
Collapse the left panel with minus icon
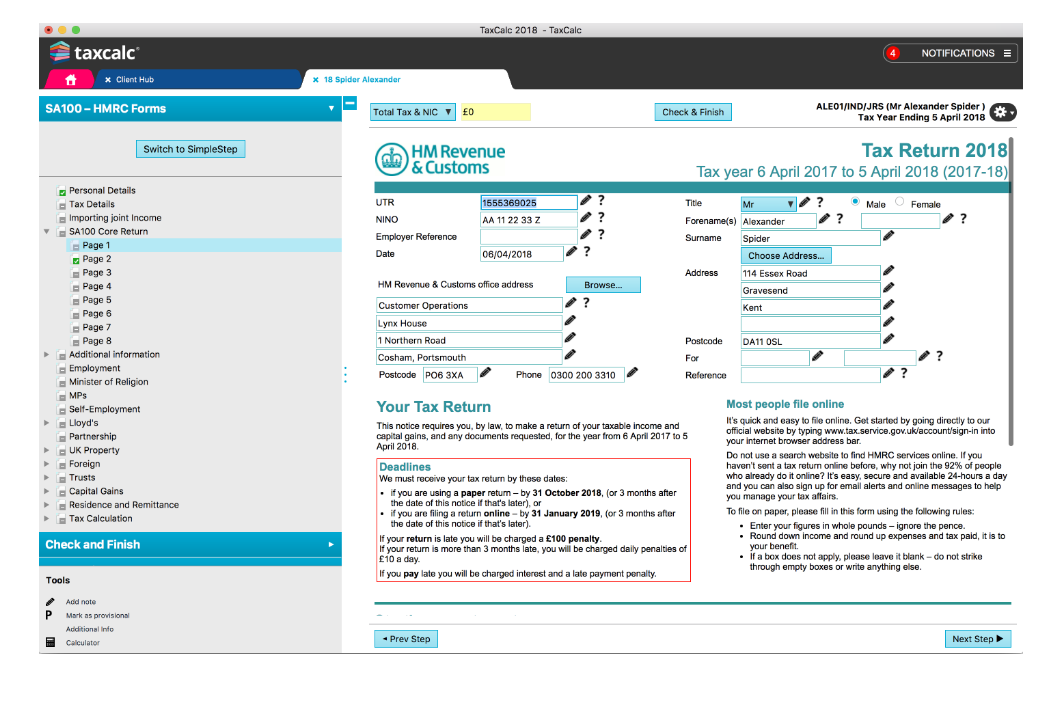(x=350, y=102)
